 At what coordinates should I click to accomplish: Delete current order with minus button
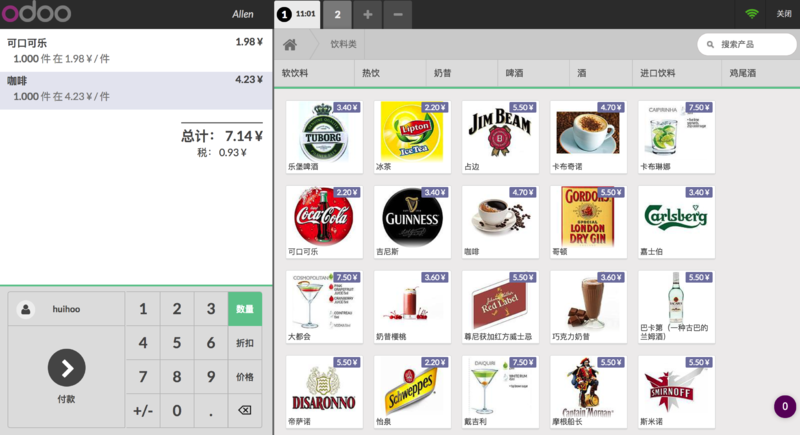(x=398, y=14)
